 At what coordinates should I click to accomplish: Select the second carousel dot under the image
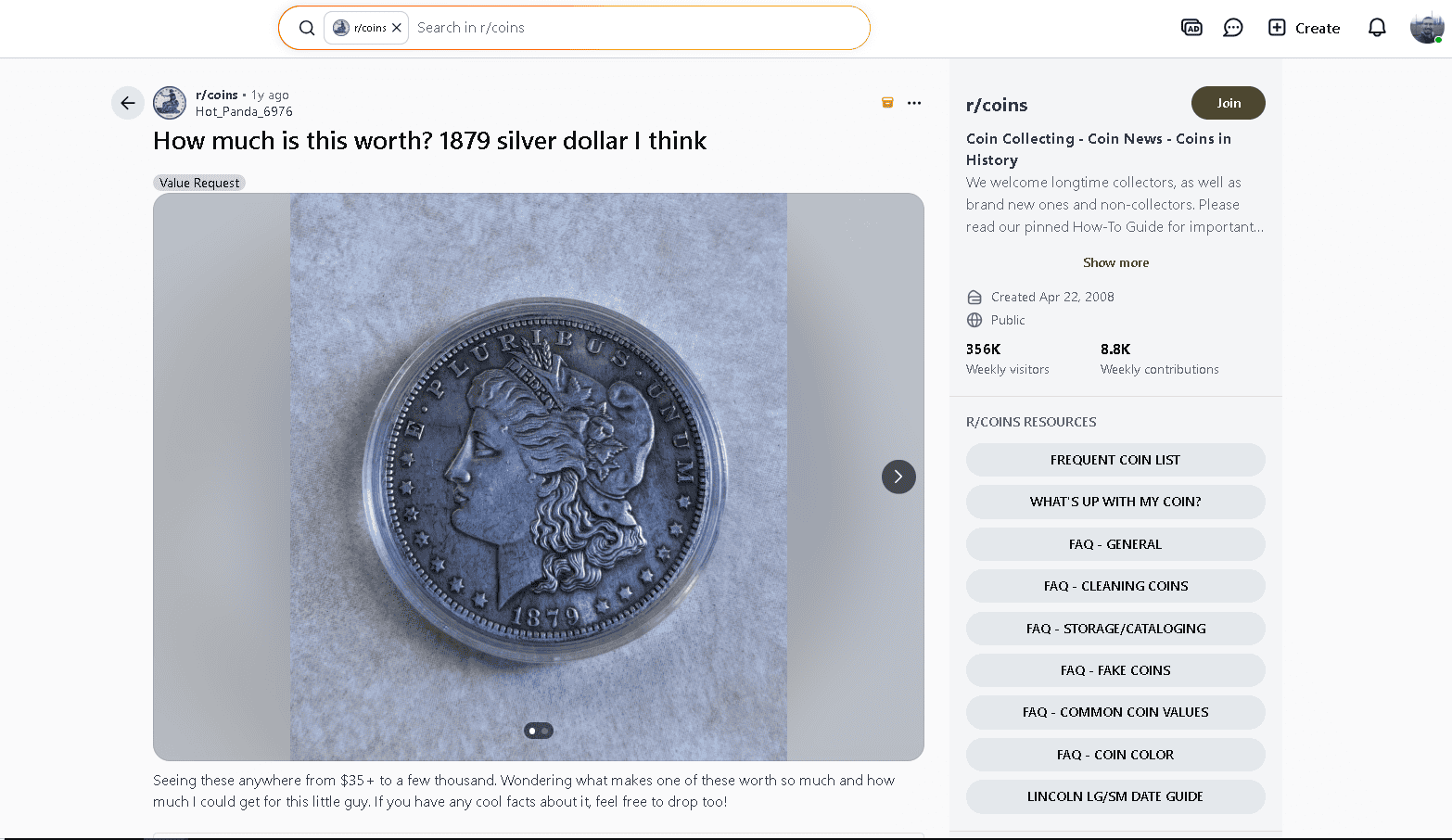546,731
